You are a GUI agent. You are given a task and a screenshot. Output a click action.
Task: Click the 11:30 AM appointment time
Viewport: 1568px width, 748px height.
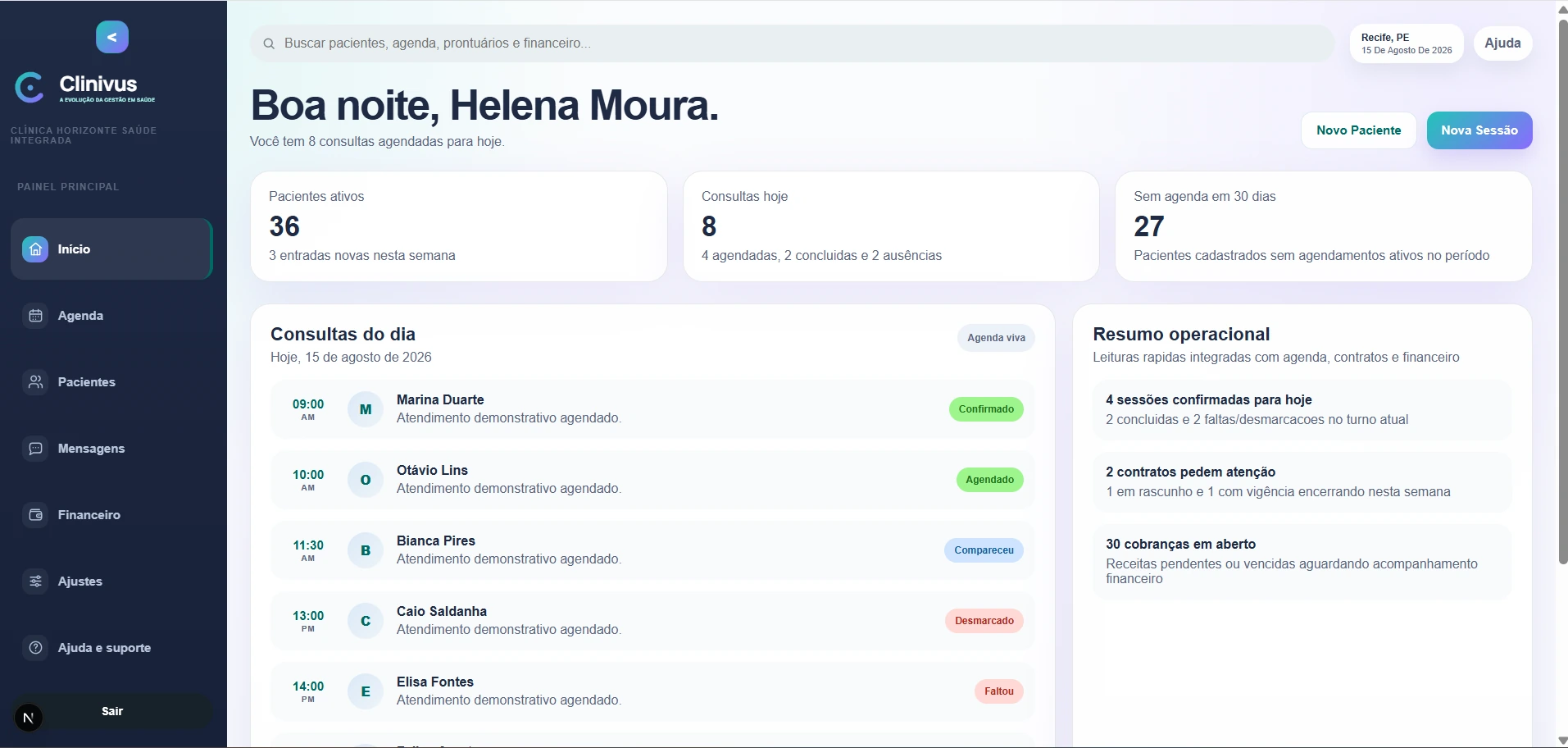click(308, 550)
